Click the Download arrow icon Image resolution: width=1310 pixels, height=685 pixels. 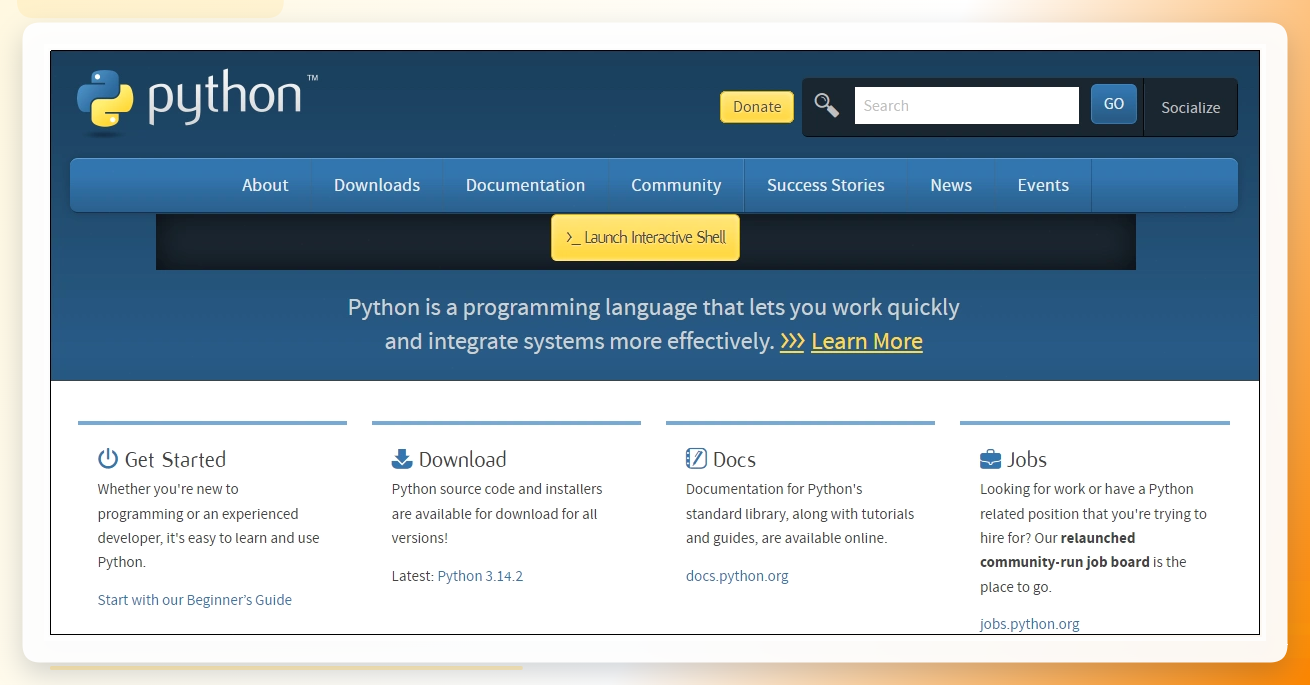click(x=402, y=459)
